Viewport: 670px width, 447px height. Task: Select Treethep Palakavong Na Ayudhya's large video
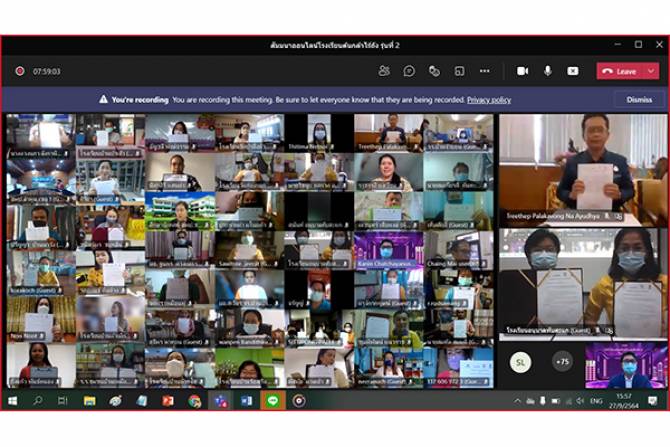(x=583, y=168)
